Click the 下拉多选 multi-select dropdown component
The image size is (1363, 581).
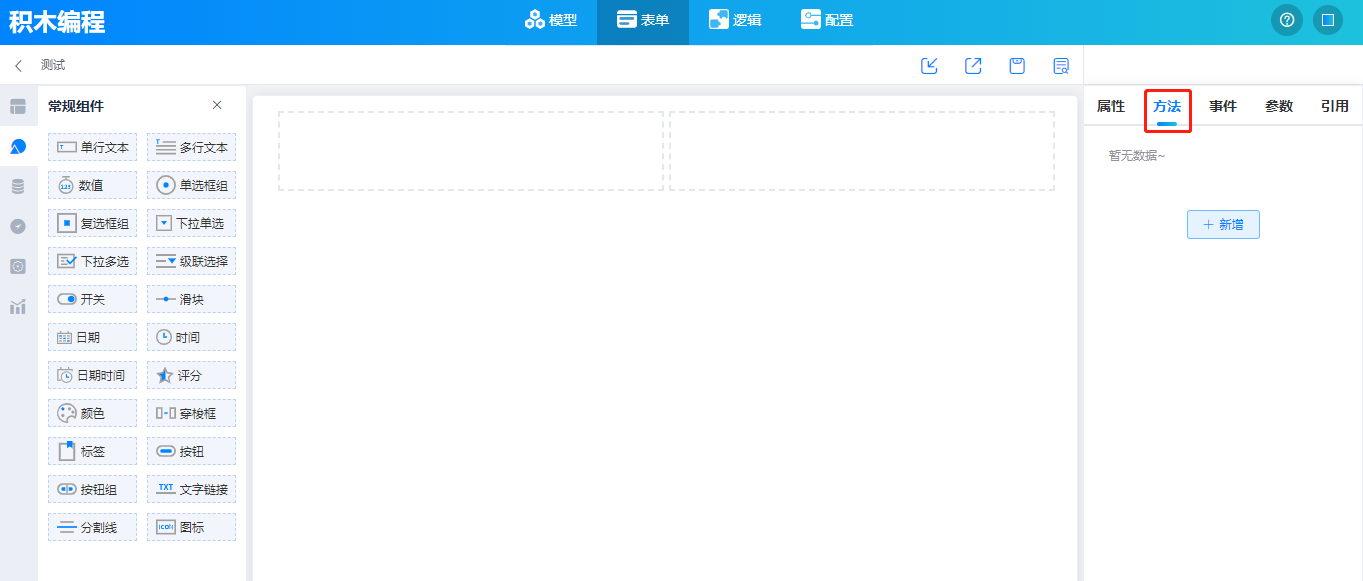(92, 261)
